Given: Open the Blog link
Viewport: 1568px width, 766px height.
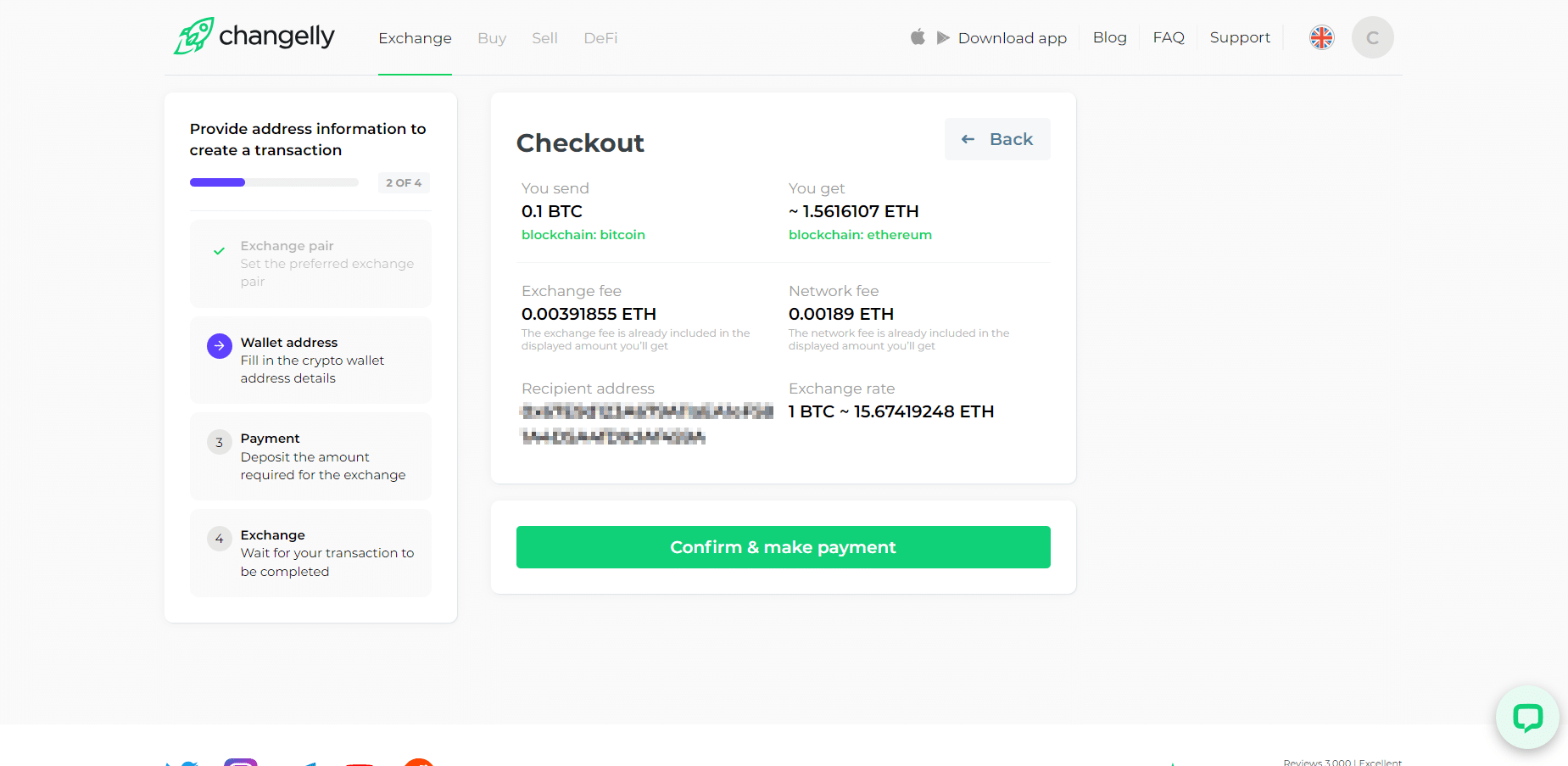Looking at the screenshot, I should 1109,37.
